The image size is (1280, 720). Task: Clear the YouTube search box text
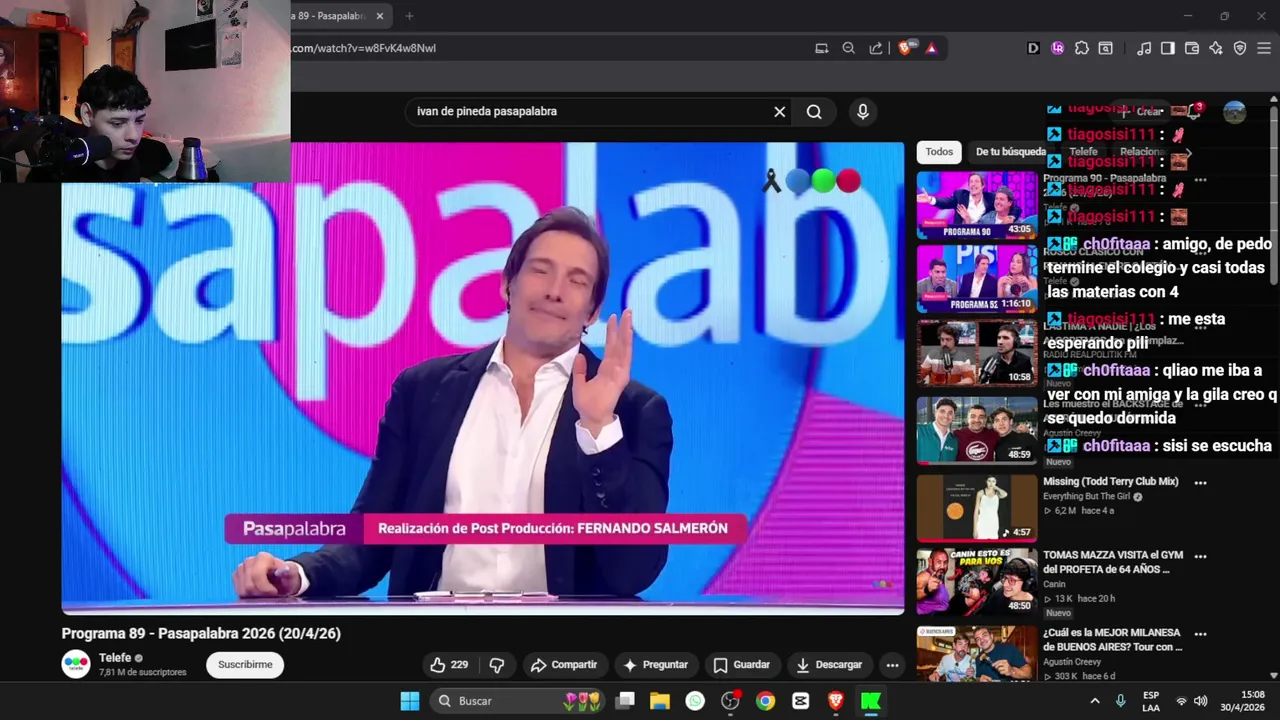click(780, 112)
